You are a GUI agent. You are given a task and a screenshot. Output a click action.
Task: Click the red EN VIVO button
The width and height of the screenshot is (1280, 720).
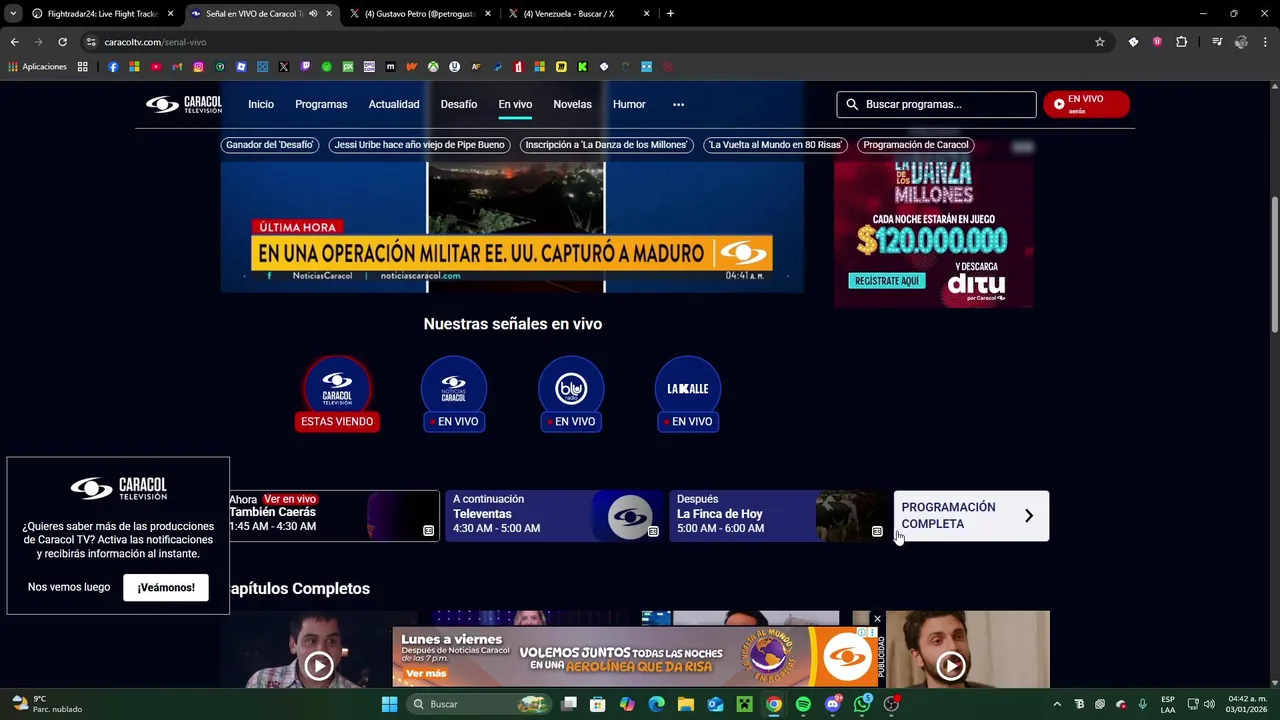click(x=1086, y=104)
